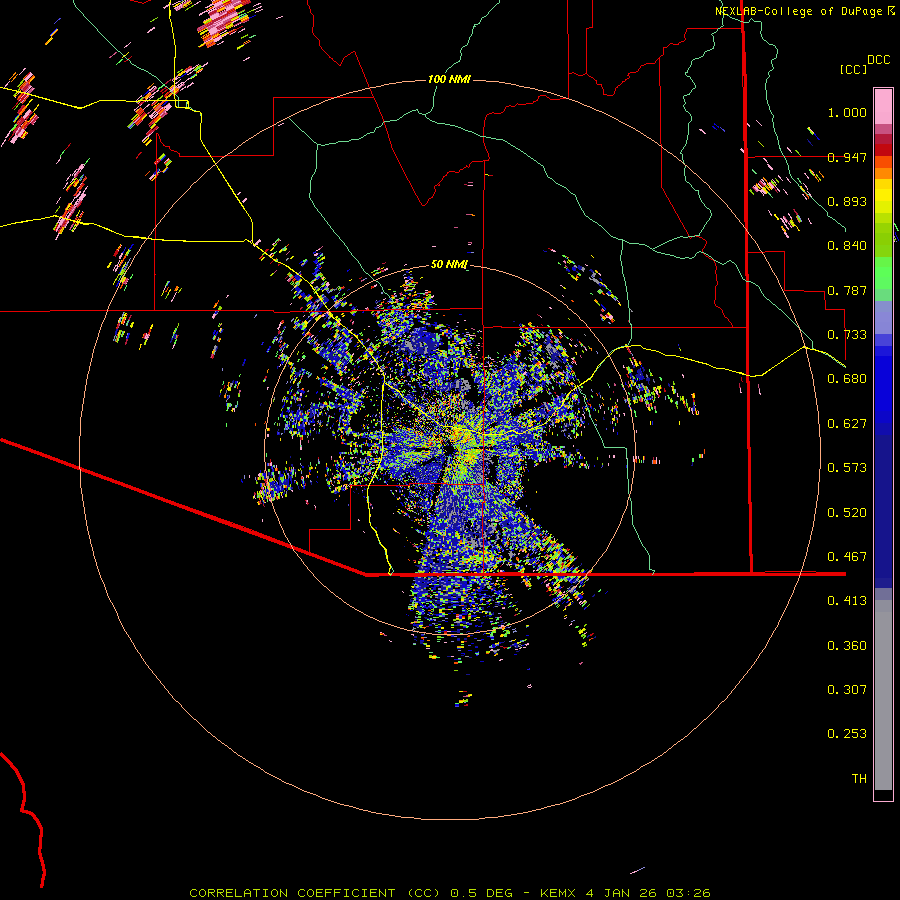This screenshot has width=900, height=900.
Task: Click the "100 NMI" range ring label
Action: (449, 79)
